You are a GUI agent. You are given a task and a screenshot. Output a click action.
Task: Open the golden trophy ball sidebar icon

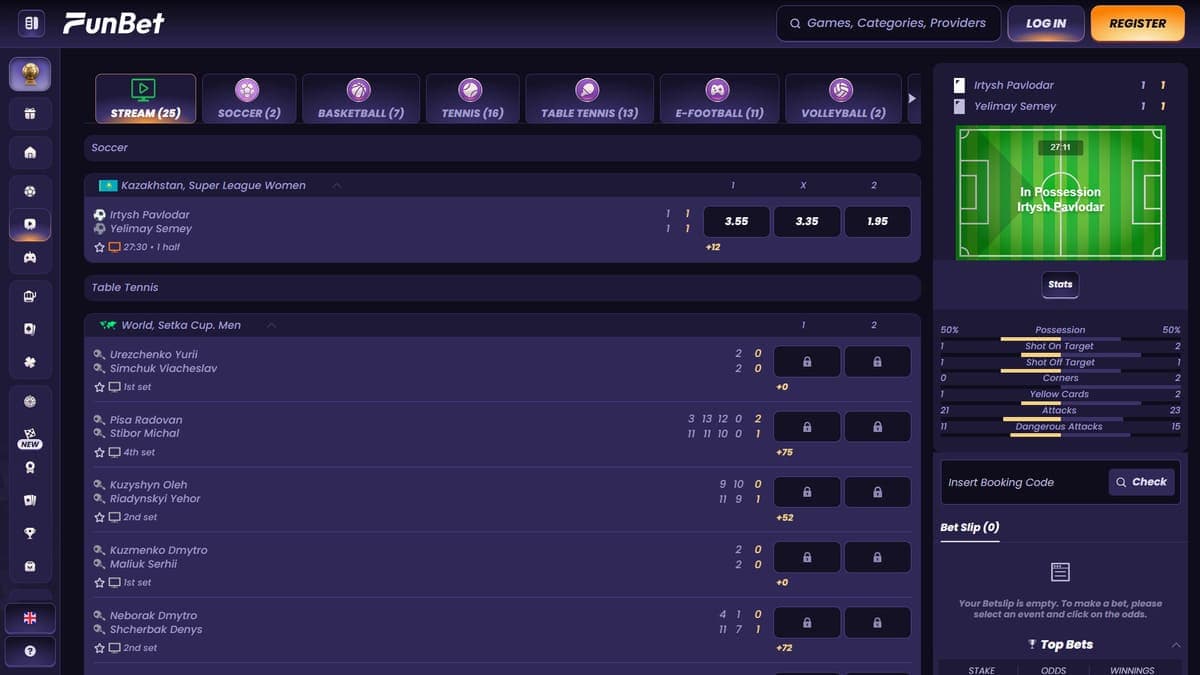click(30, 73)
